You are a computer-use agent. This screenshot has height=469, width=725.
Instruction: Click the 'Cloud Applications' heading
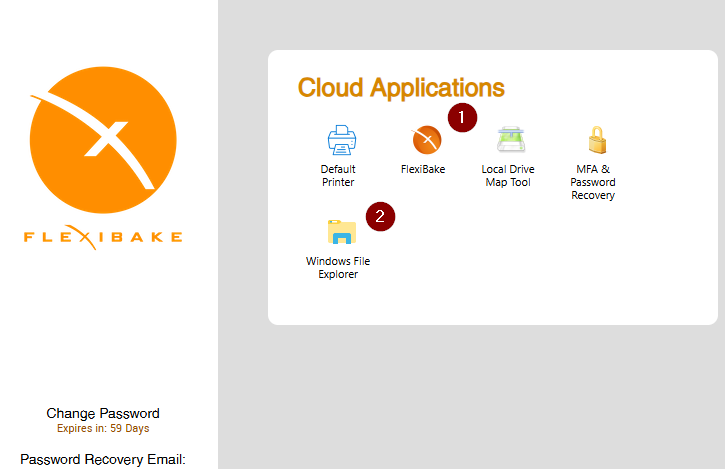401,88
